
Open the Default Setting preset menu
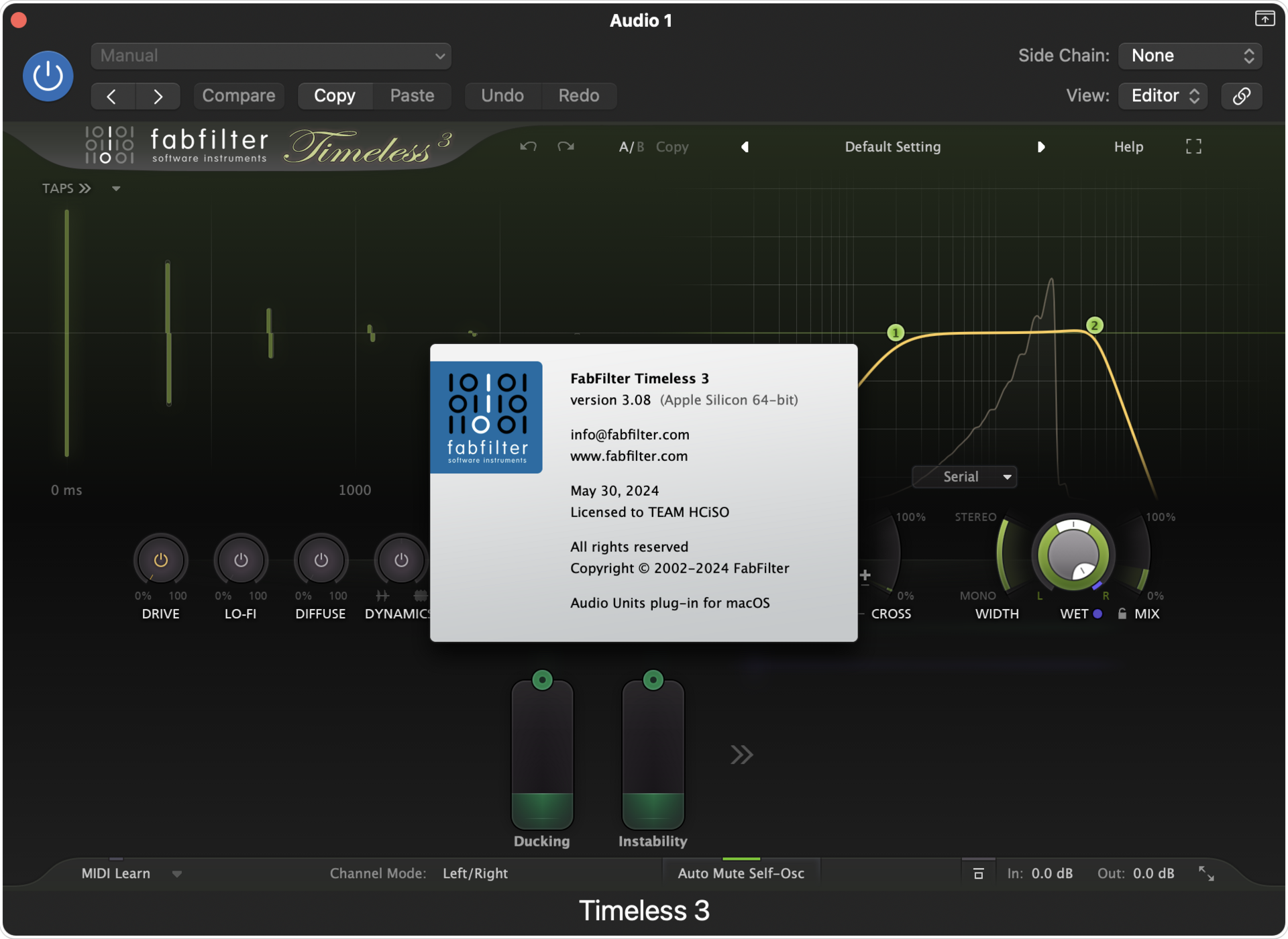pyautogui.click(x=892, y=147)
